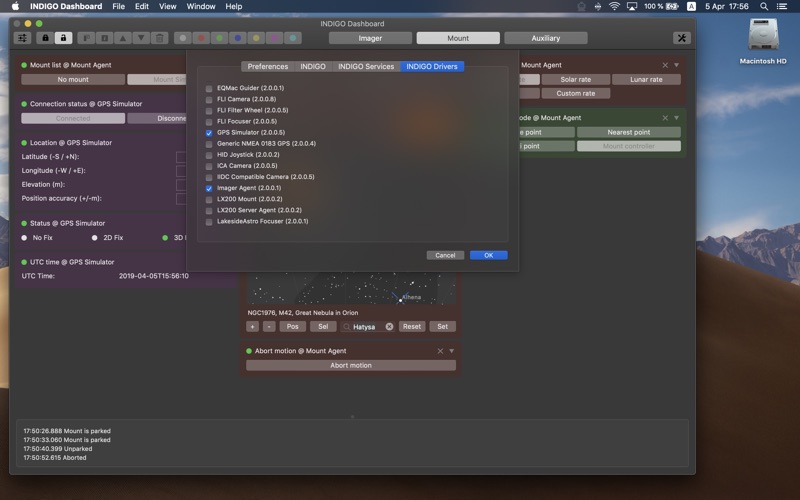Click the Nearest point button

[x=629, y=132]
